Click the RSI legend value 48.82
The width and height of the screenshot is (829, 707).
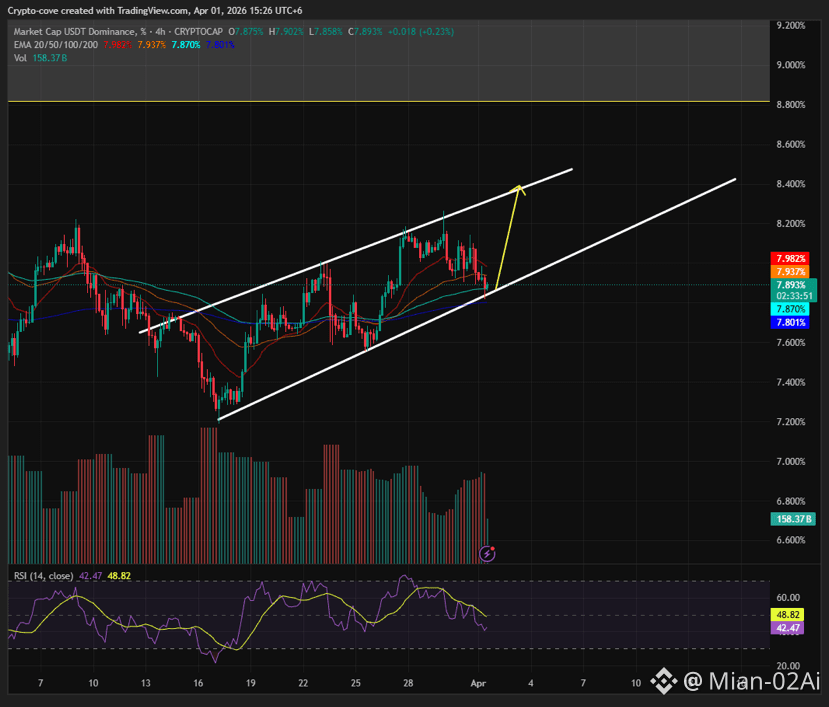coord(119,576)
